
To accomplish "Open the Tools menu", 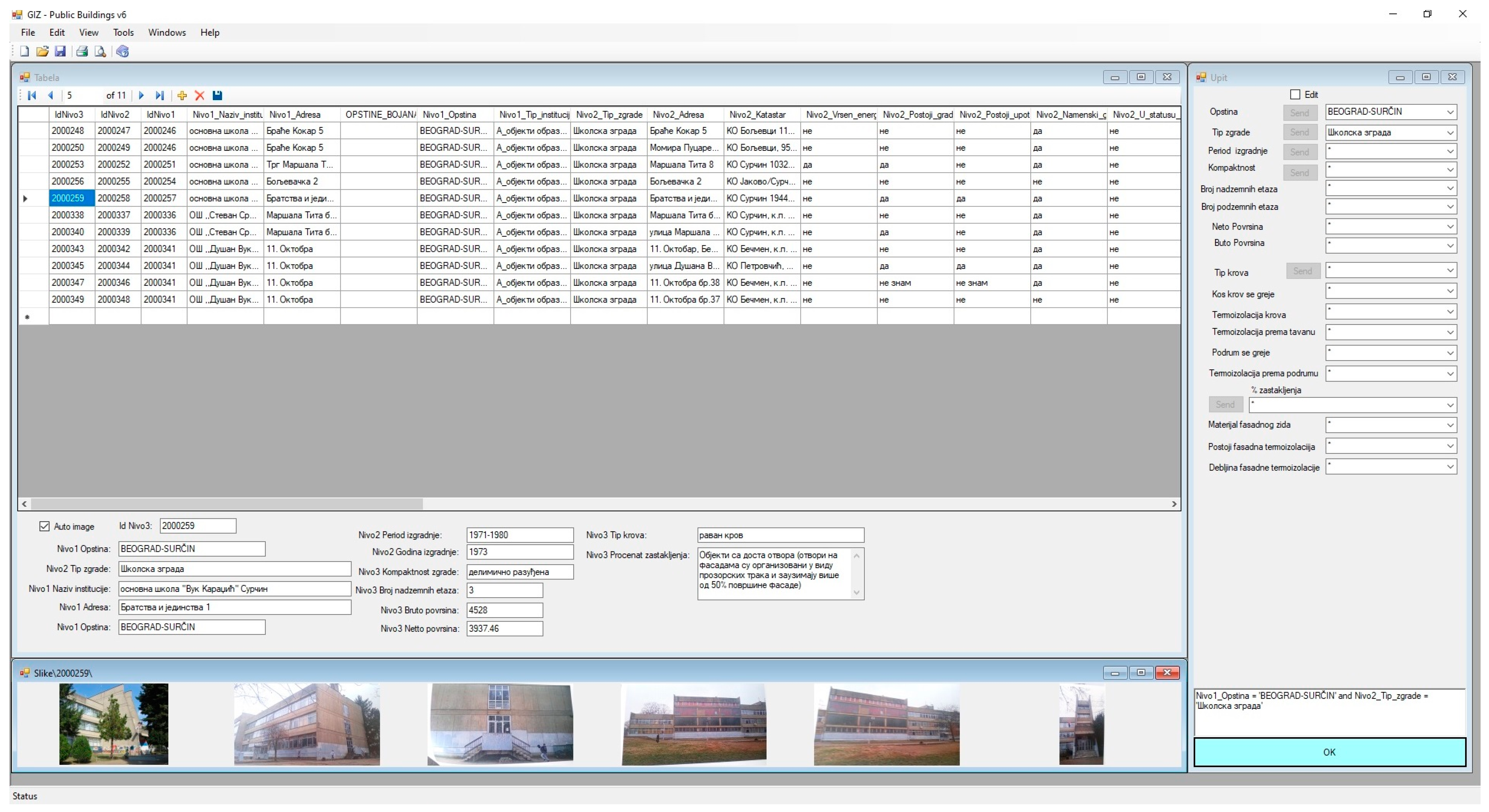I will [123, 32].
